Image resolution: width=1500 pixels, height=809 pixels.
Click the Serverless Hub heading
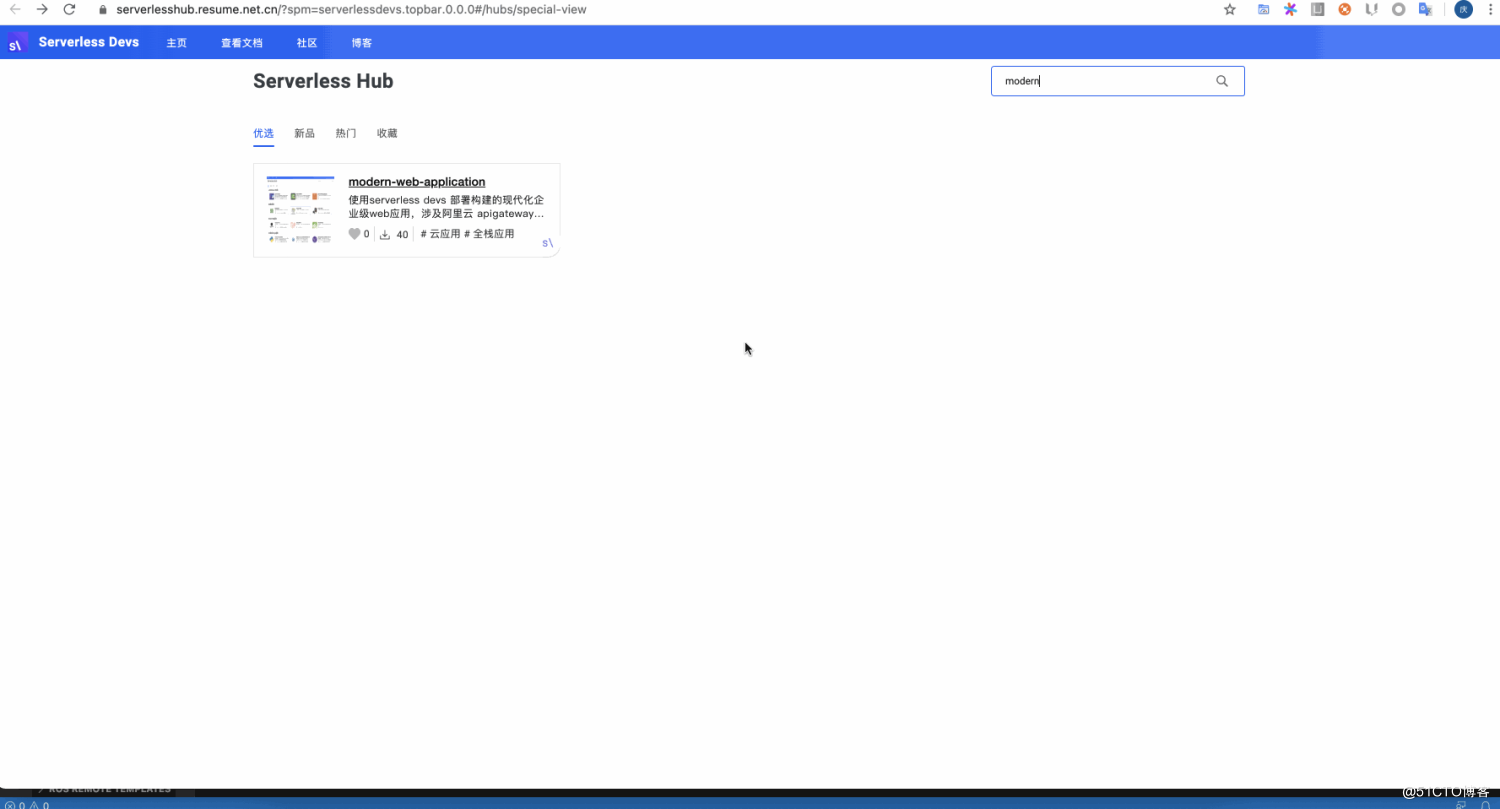tap(323, 81)
